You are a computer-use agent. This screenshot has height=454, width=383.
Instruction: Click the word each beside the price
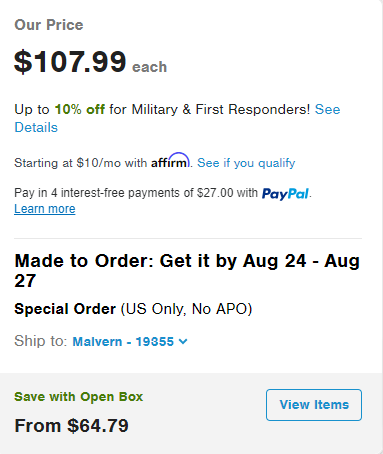click(x=149, y=67)
